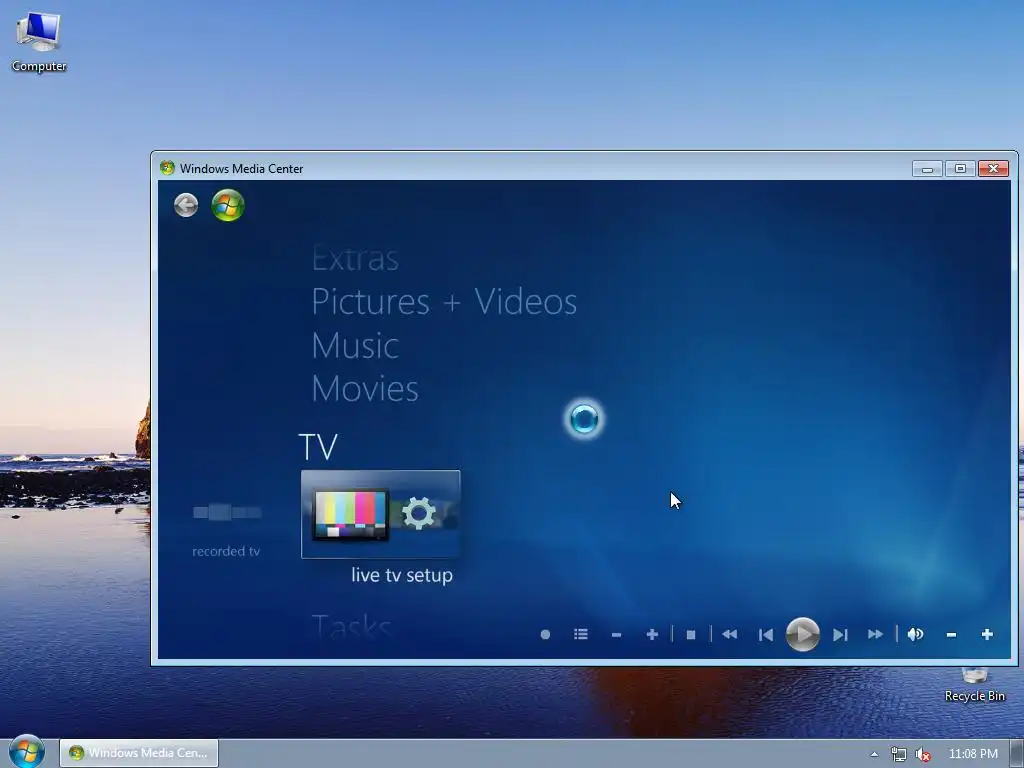Open the Windows Start menu orb

pos(27,752)
